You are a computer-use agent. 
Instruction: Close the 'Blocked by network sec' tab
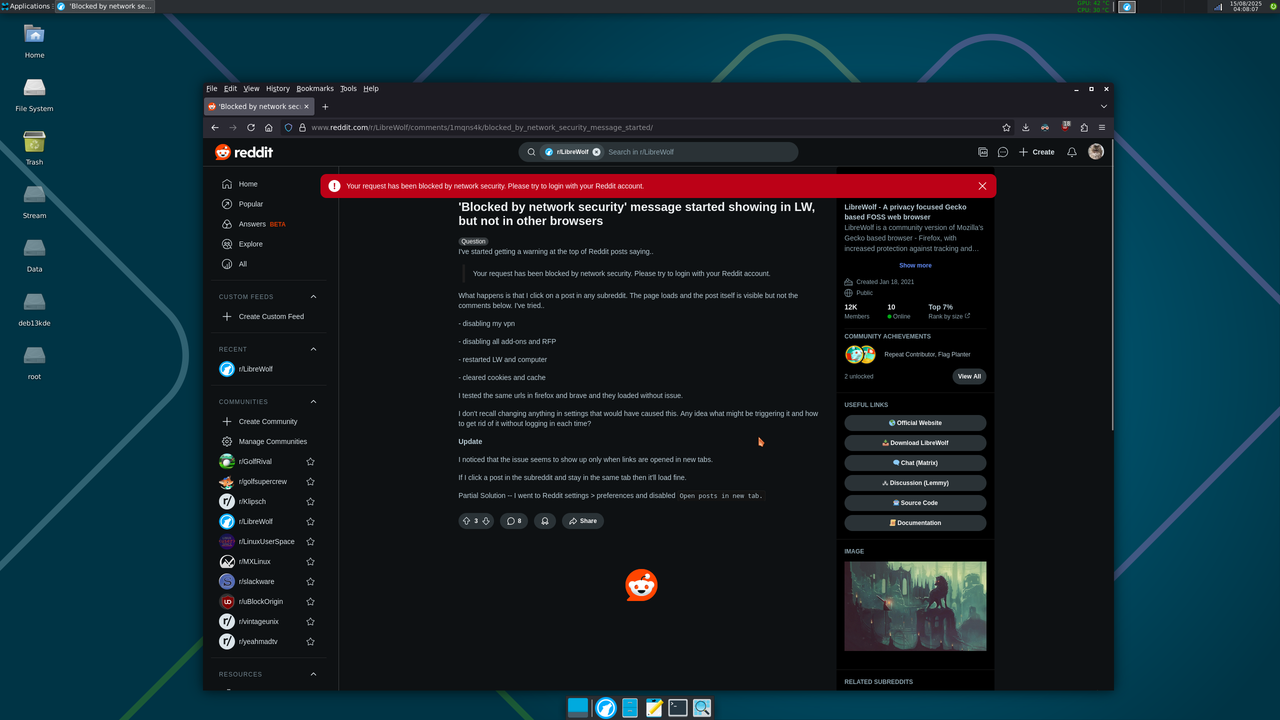pos(306,106)
